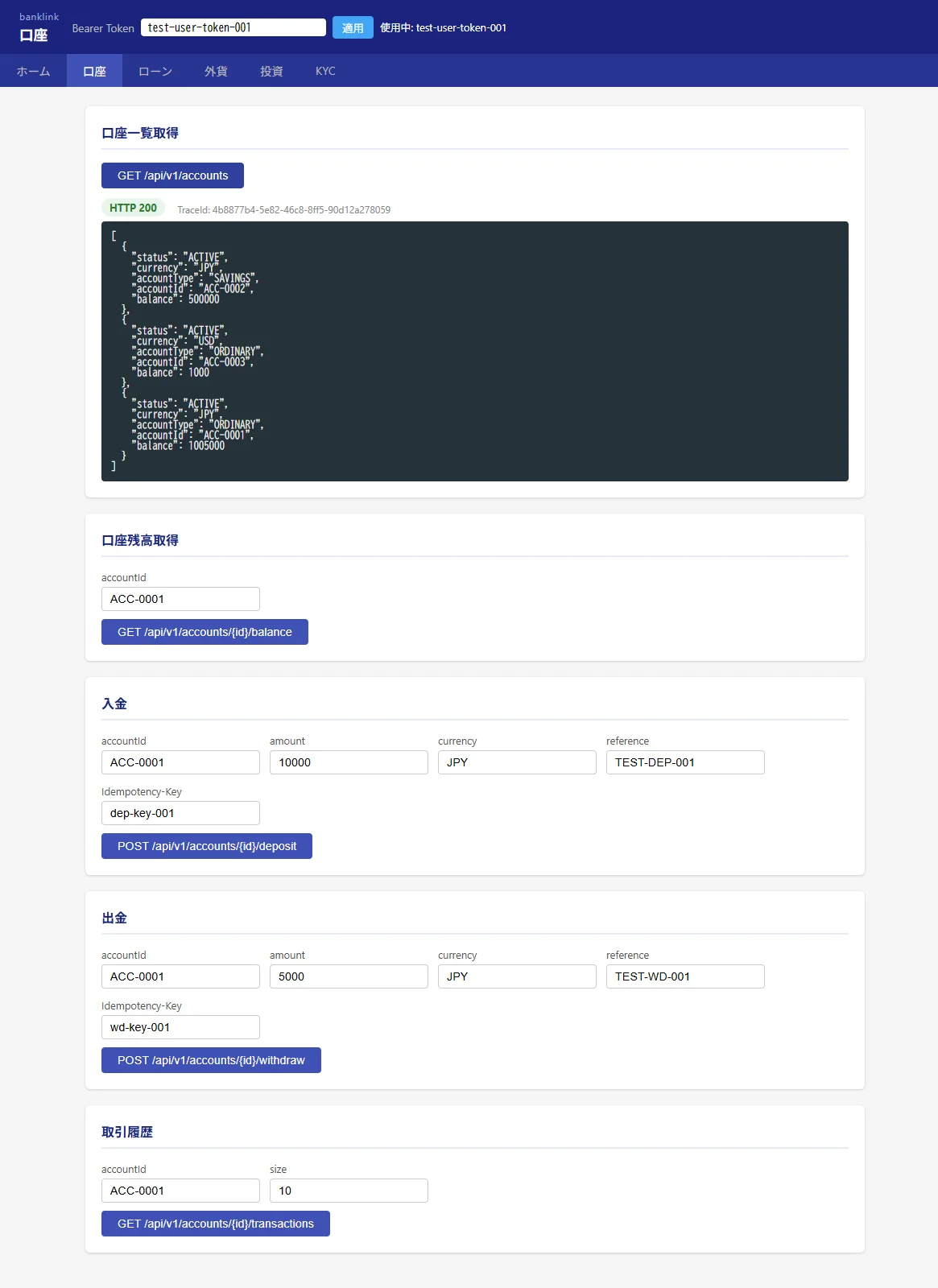This screenshot has width=938, height=1288.
Task: Run GET /api/v1/accounts request
Action: pyautogui.click(x=172, y=175)
